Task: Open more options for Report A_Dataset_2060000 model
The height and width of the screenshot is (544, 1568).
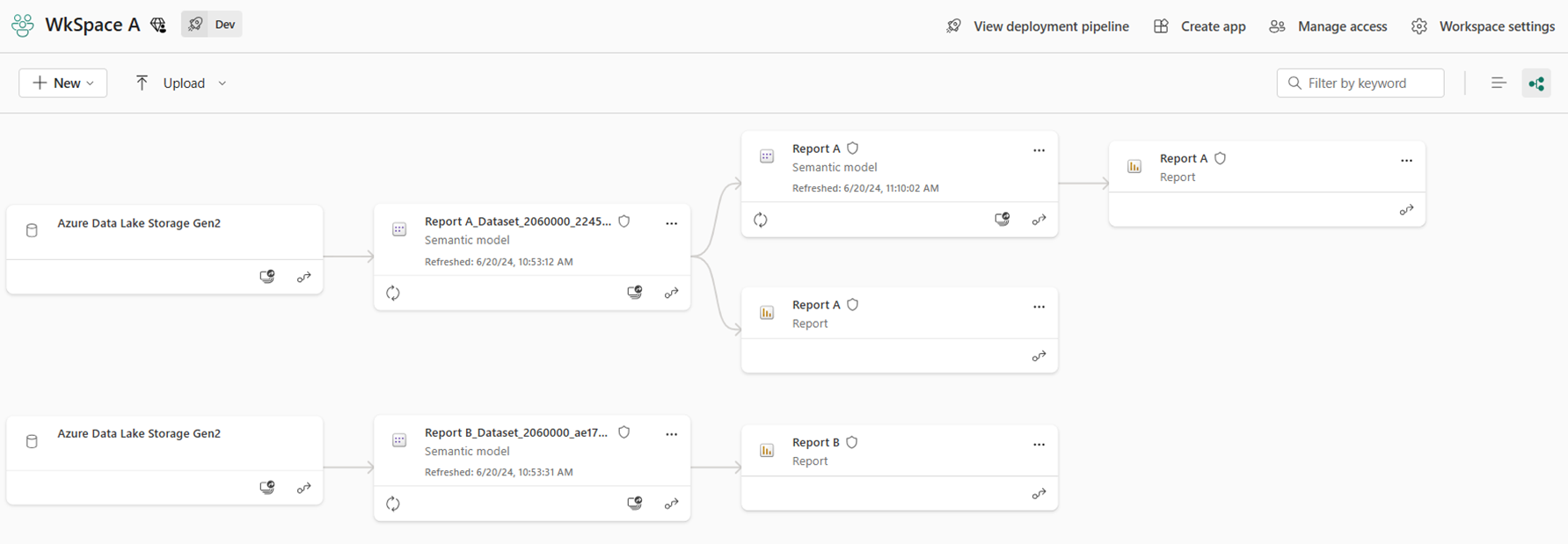Action: pos(672,223)
